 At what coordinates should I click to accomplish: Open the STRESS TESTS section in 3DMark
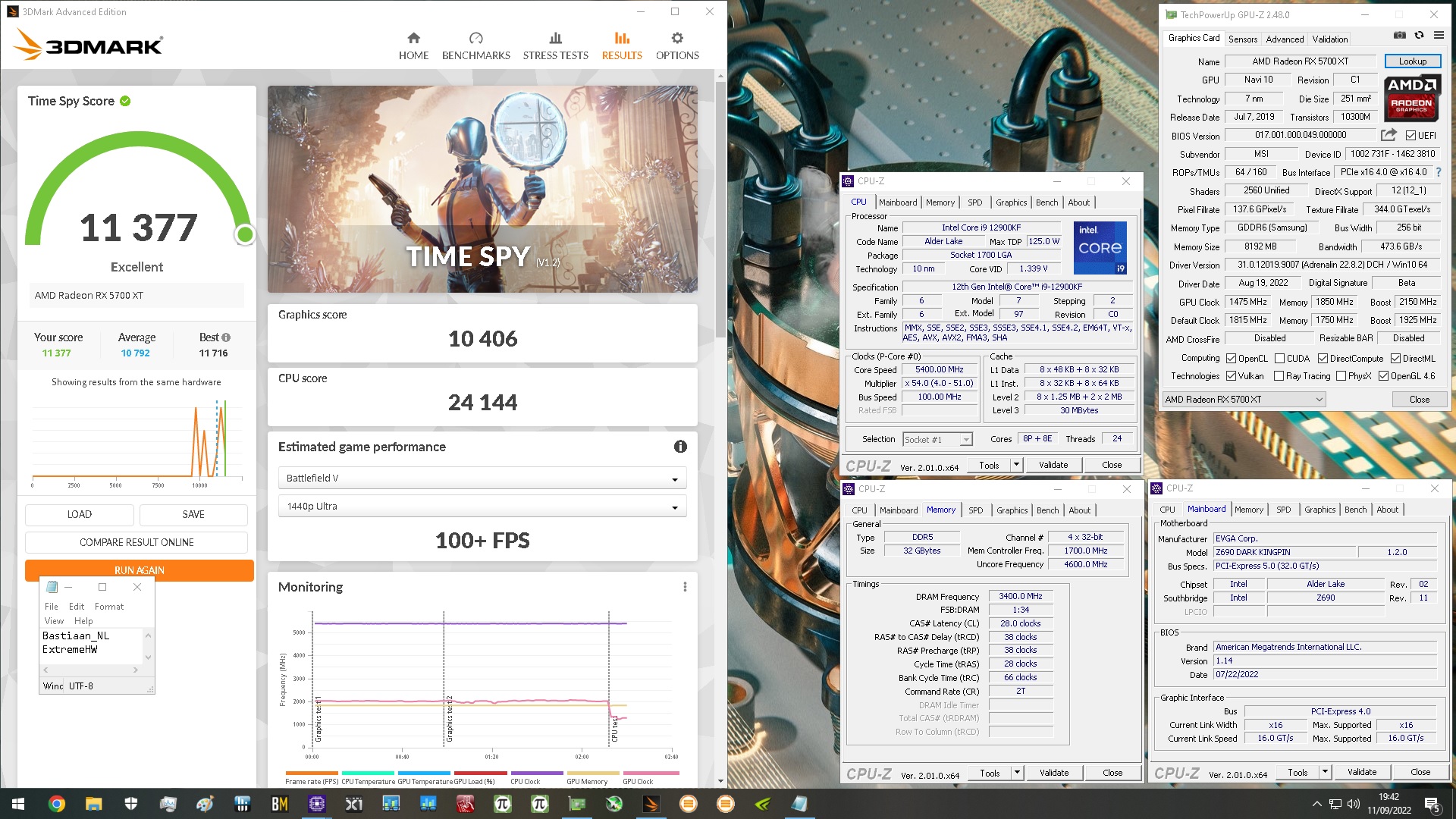(x=555, y=46)
